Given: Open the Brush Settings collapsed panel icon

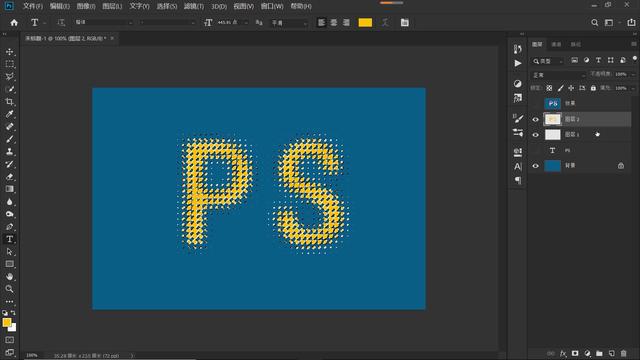Looking at the screenshot, I should (518, 119).
